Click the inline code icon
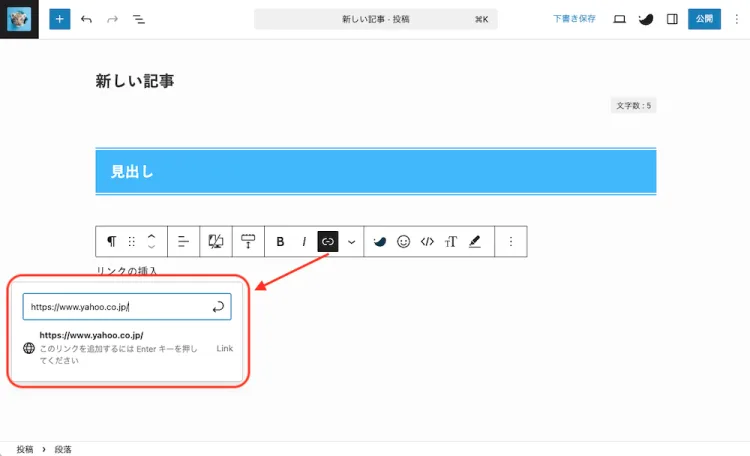 (x=427, y=242)
